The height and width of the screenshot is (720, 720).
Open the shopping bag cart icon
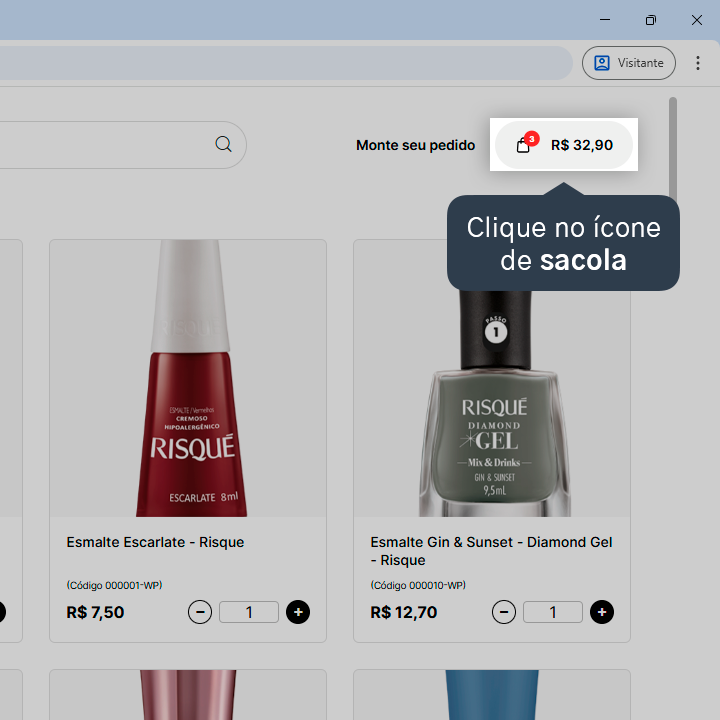point(523,145)
